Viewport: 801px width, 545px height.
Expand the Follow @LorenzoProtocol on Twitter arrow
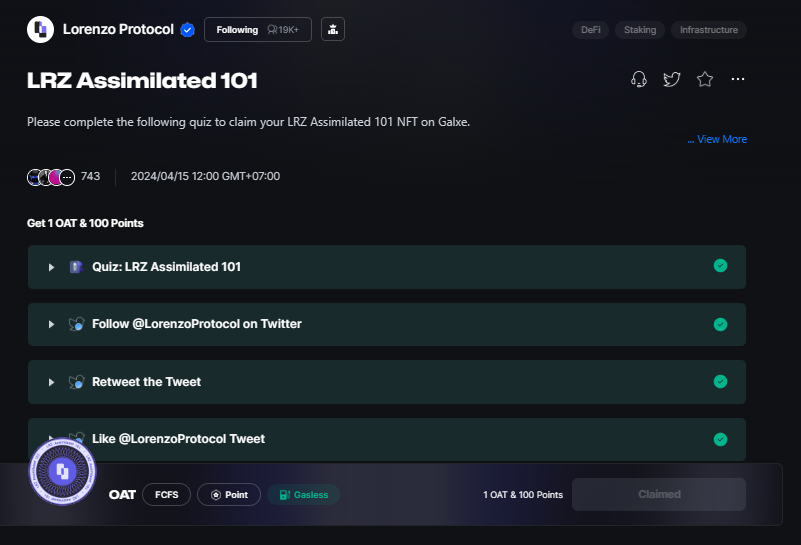(51, 324)
